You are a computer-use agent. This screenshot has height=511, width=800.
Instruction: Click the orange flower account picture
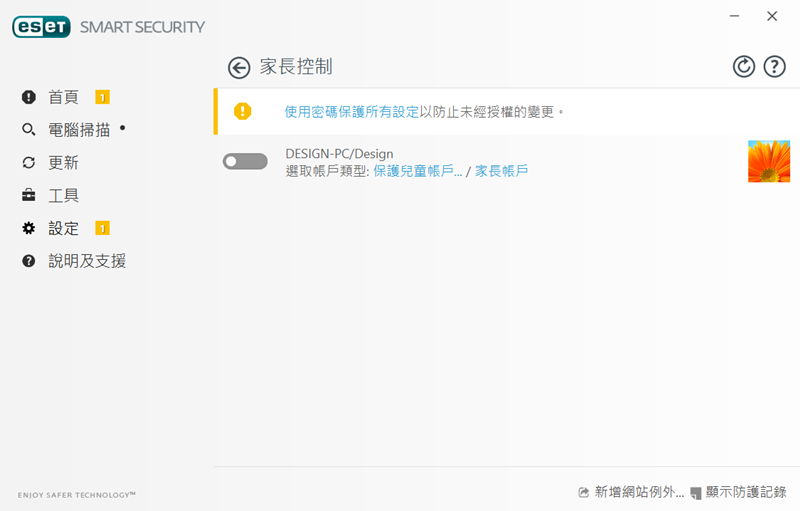769,161
